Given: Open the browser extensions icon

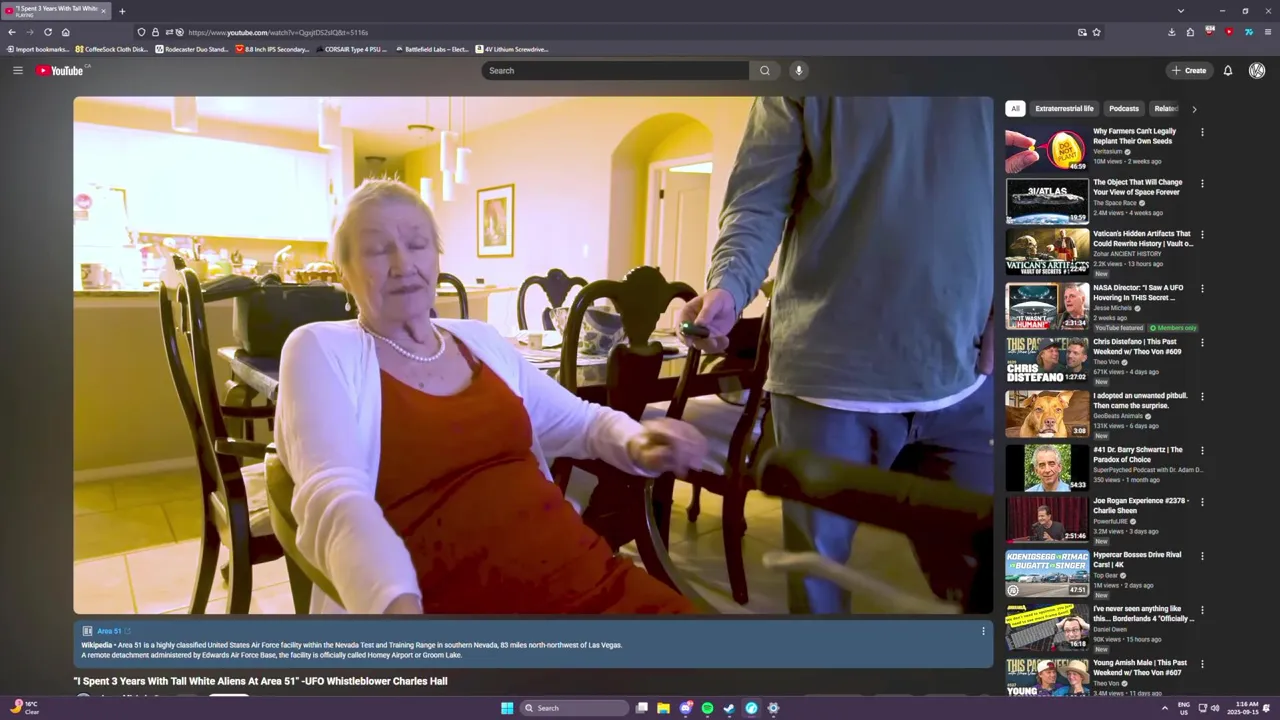Looking at the screenshot, I should point(1190,32).
